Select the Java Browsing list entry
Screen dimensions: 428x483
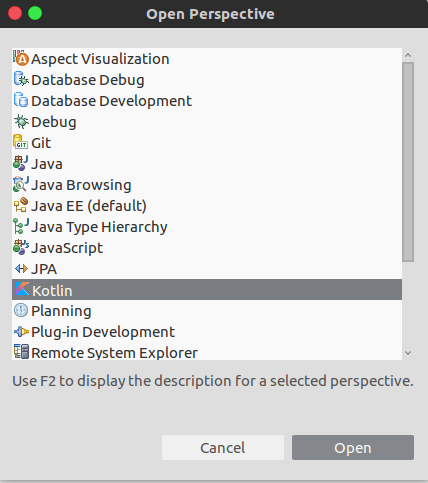[207, 185]
